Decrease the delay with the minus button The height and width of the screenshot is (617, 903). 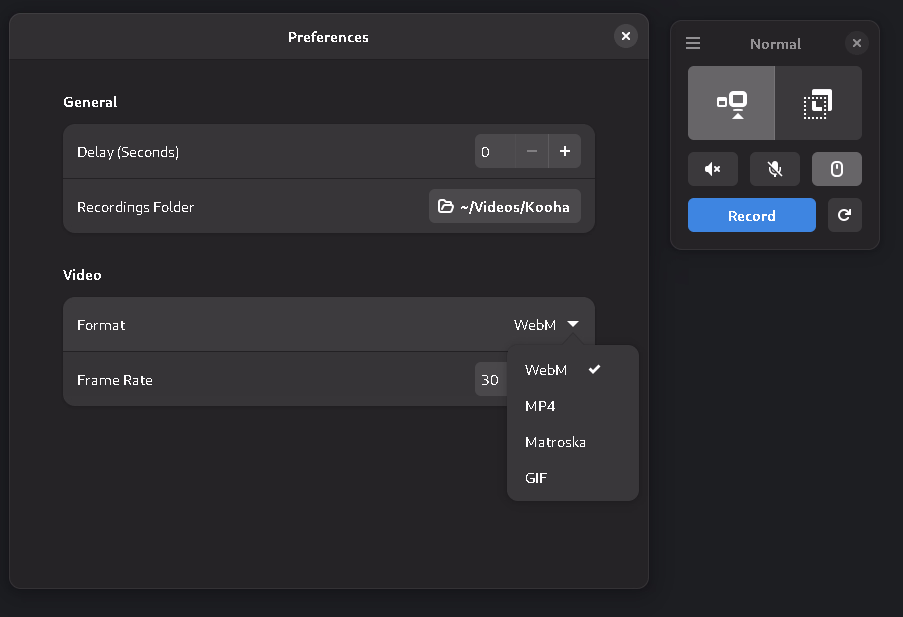tap(532, 152)
